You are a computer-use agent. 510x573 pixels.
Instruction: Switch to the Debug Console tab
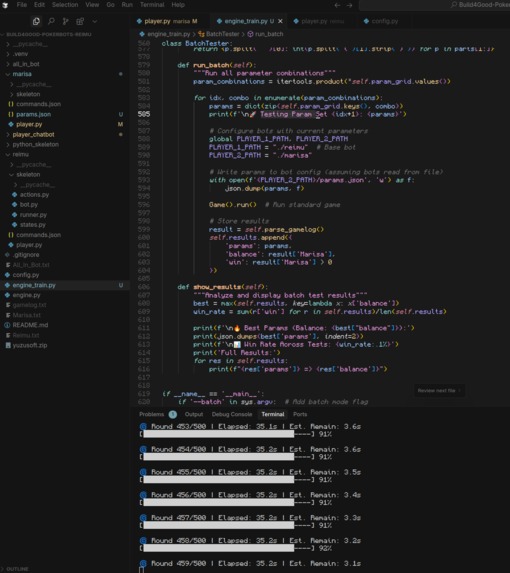tap(232, 414)
